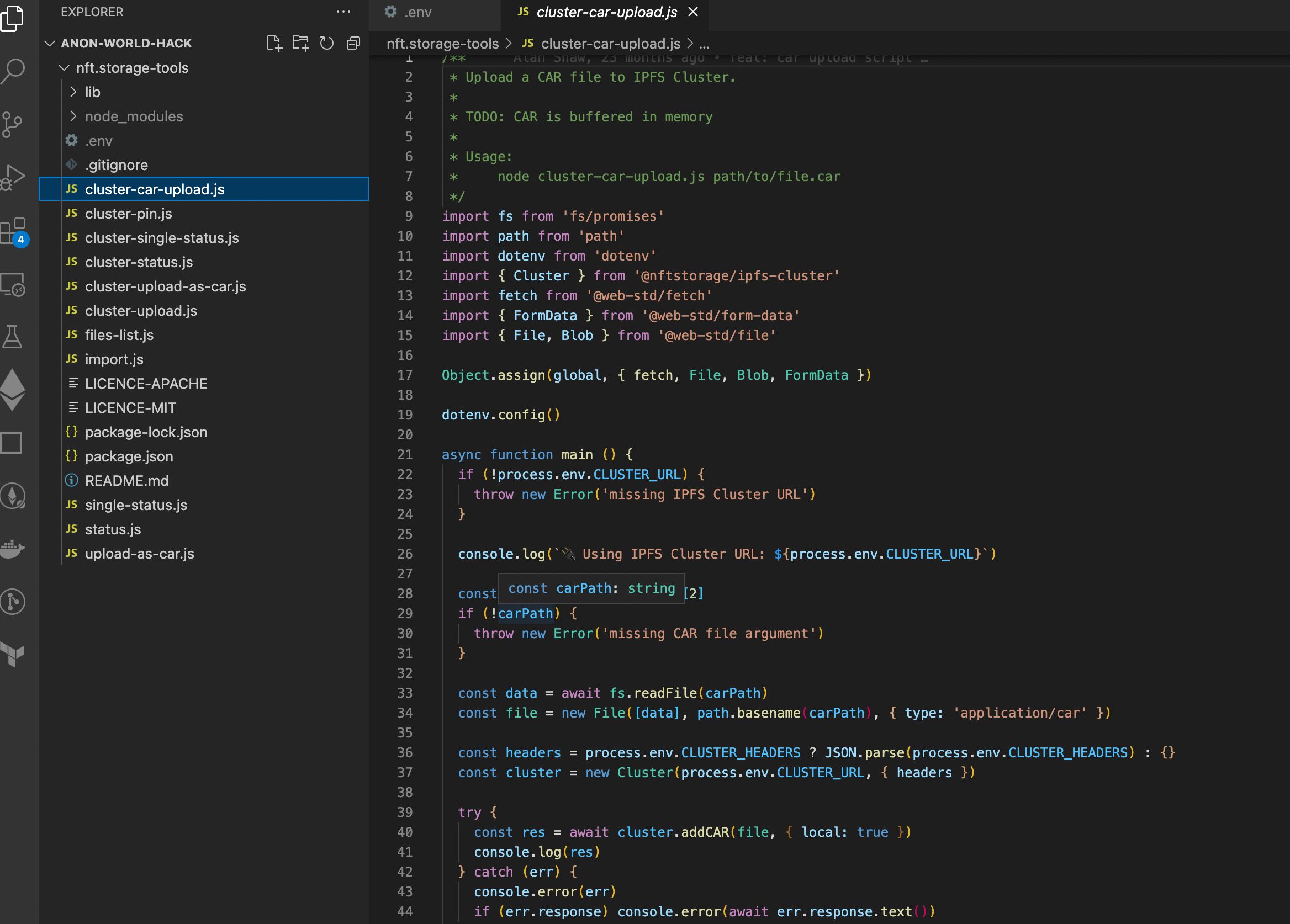The height and width of the screenshot is (924, 1290).
Task: Click 'missing CAR file argument' string
Action: [709, 634]
